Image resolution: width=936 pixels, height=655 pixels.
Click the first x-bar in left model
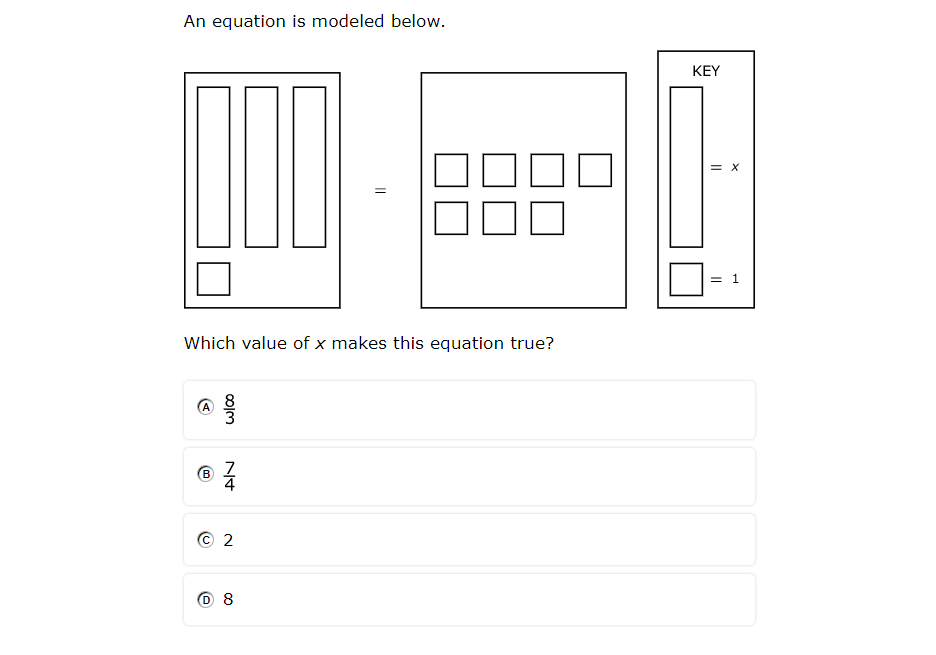coord(213,167)
